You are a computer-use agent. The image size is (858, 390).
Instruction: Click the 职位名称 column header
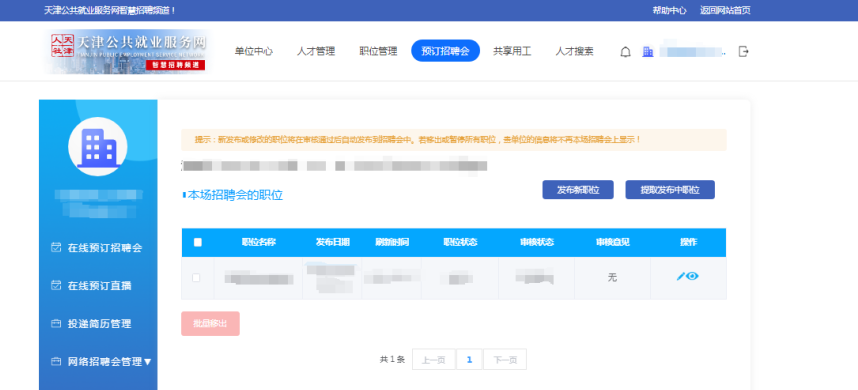tap(258, 242)
